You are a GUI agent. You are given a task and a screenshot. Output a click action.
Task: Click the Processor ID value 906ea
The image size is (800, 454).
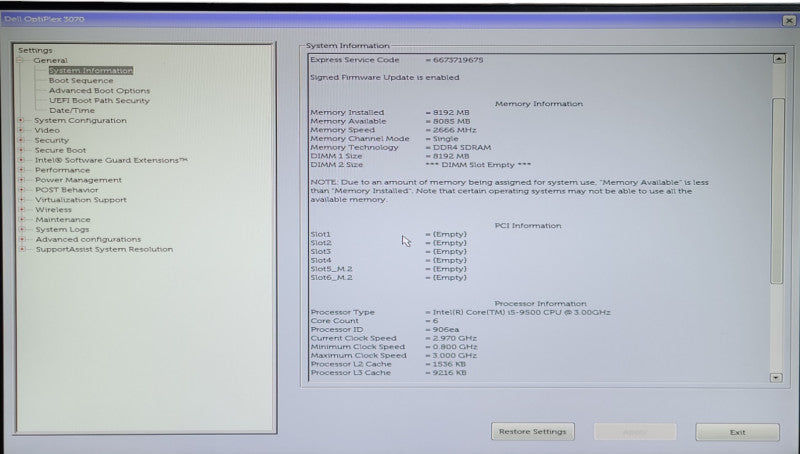click(446, 330)
